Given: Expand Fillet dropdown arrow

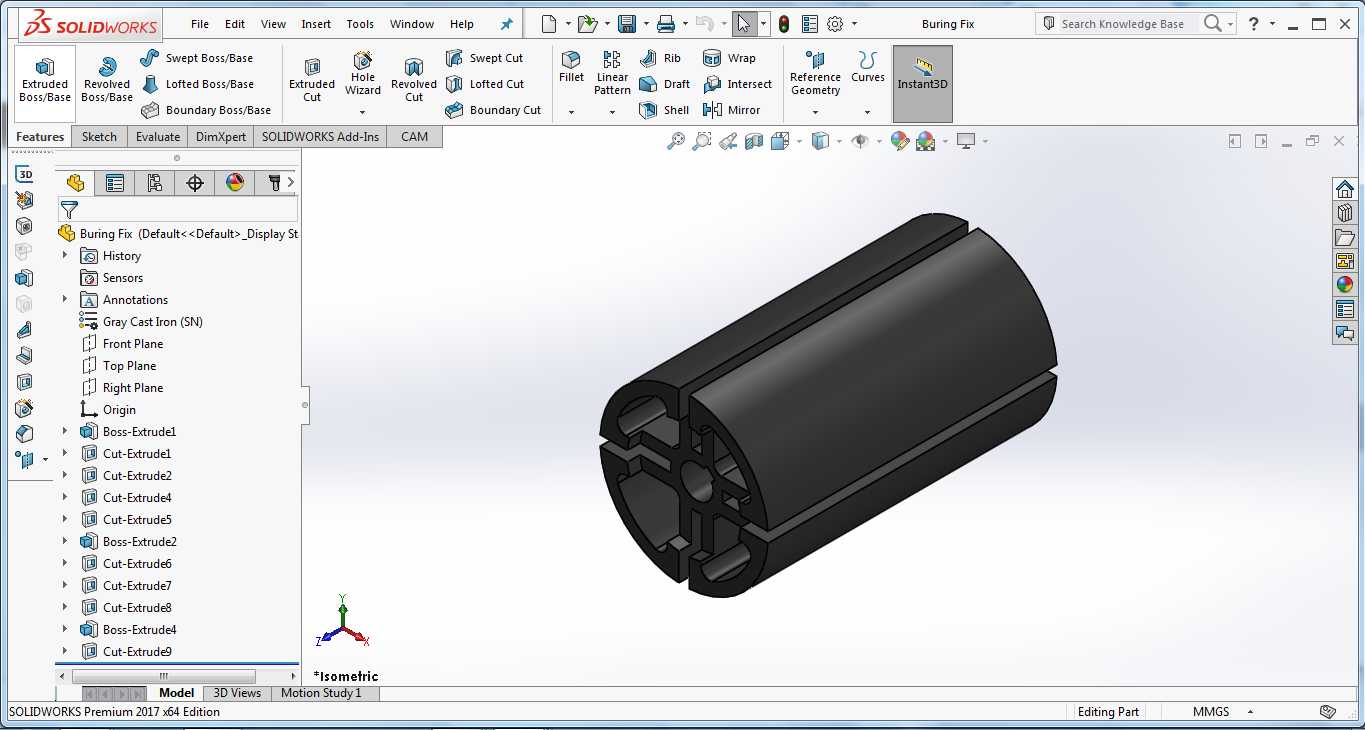Looking at the screenshot, I should pyautogui.click(x=571, y=112).
